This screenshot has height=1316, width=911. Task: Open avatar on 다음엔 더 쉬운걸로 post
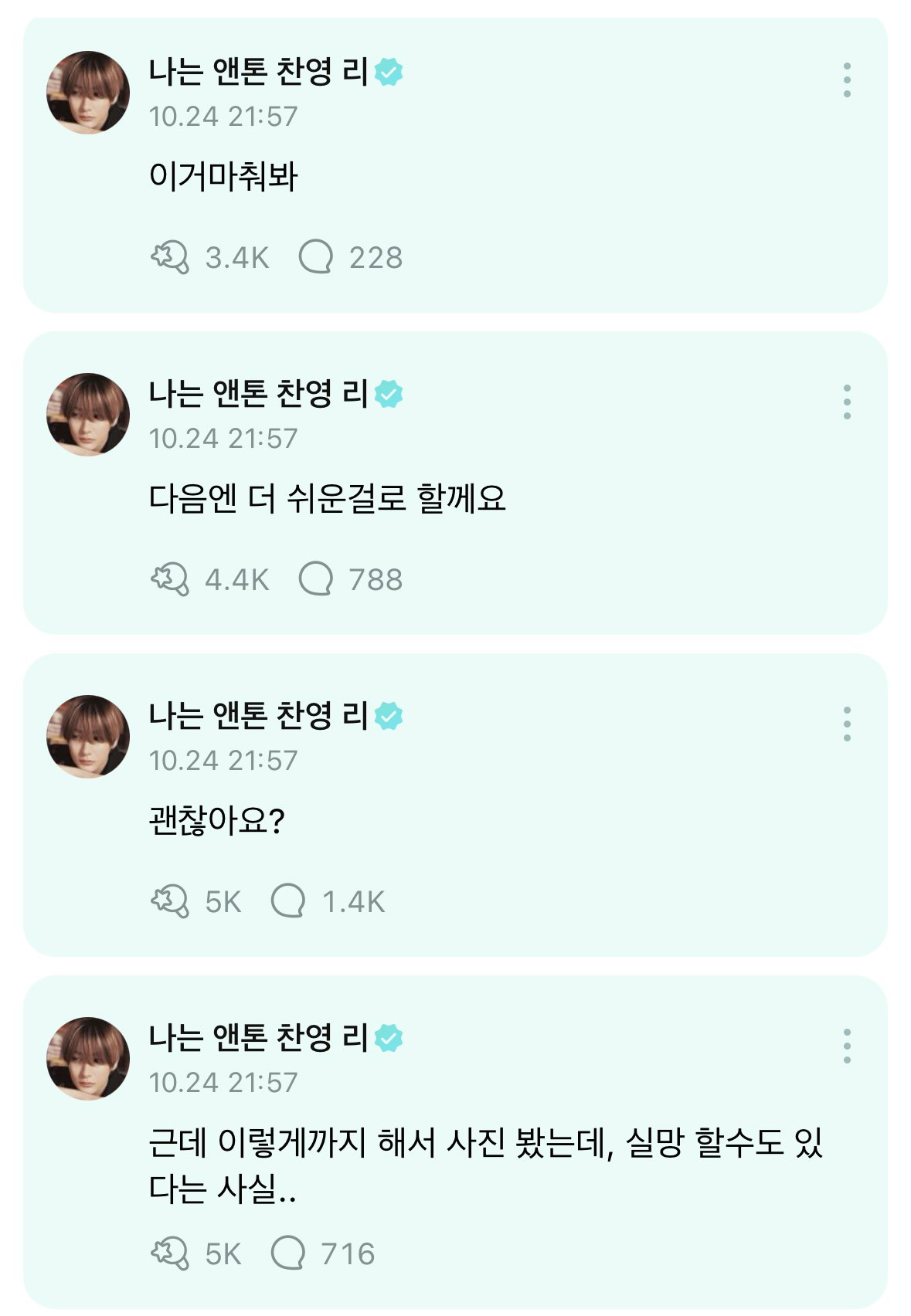(88, 415)
